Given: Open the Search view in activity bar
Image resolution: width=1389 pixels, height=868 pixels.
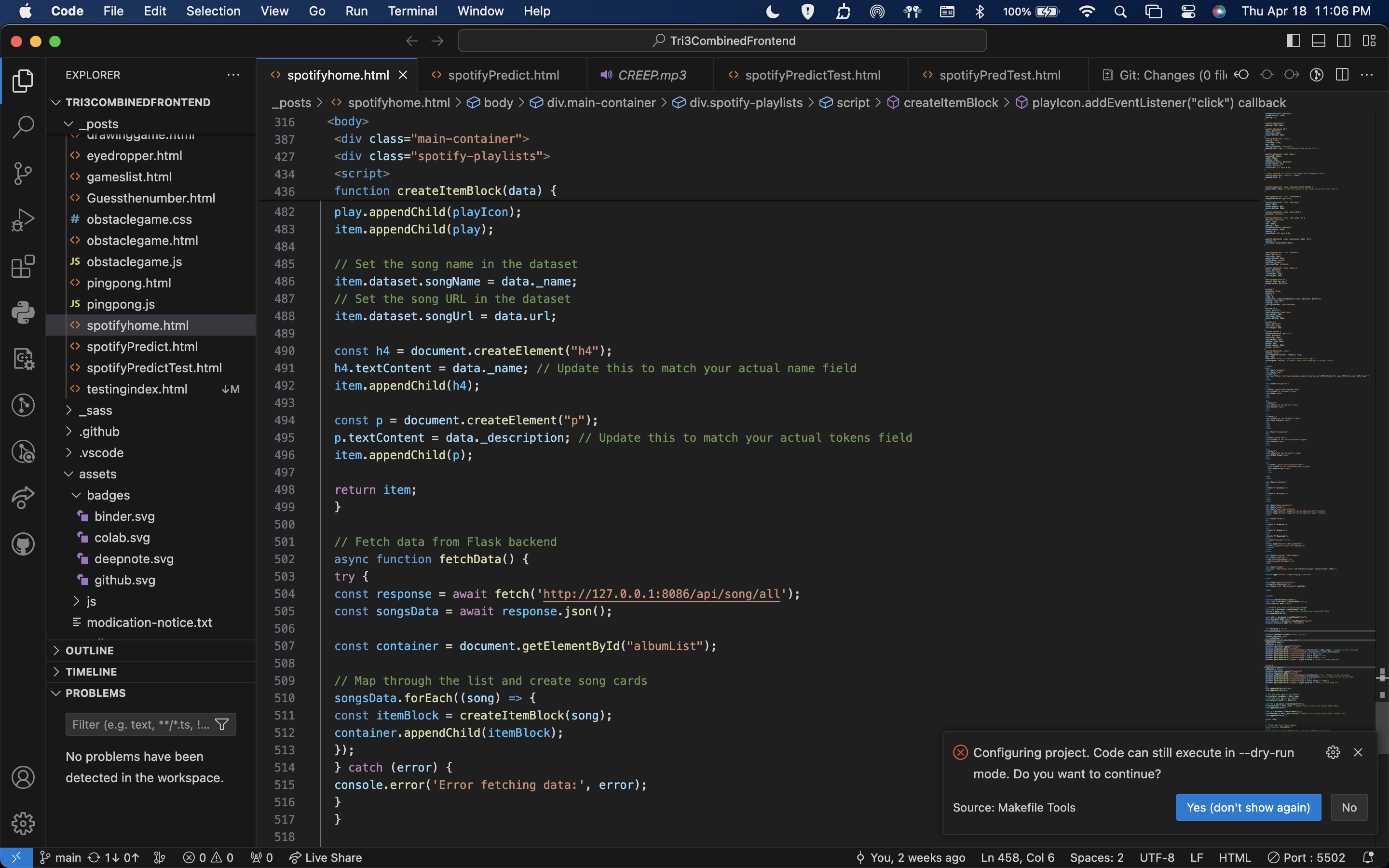Looking at the screenshot, I should point(23,127).
